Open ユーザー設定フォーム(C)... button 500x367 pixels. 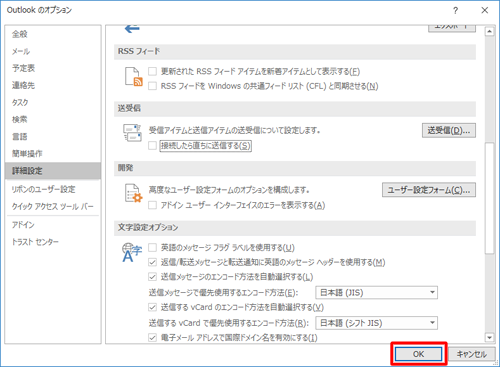(x=429, y=190)
